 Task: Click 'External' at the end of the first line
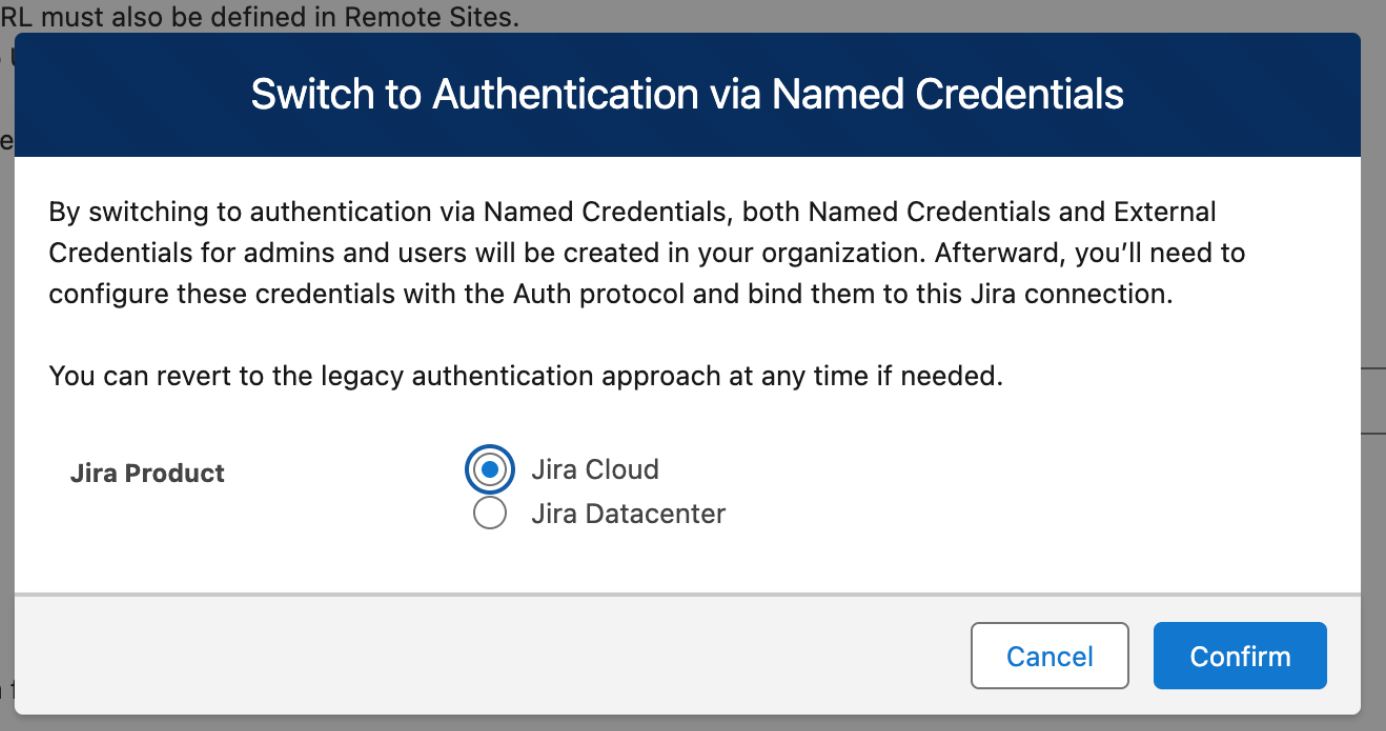click(1165, 212)
